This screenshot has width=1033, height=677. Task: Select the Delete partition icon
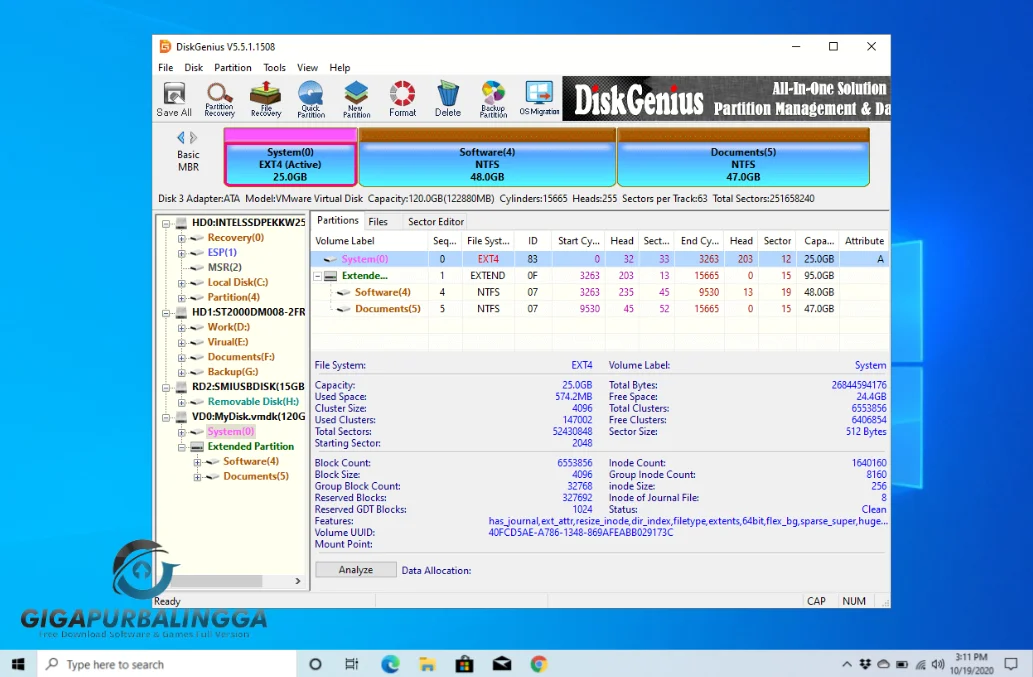tap(447, 97)
